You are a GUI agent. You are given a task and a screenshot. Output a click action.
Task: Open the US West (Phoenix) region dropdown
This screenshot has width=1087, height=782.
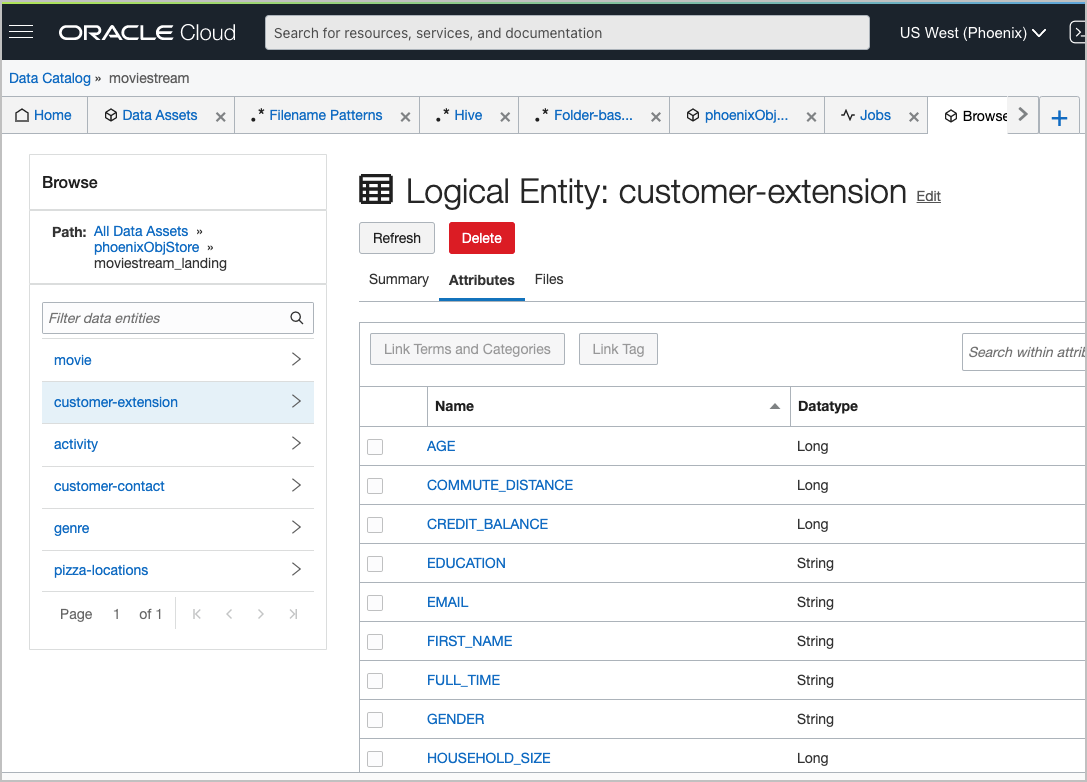[971, 31]
